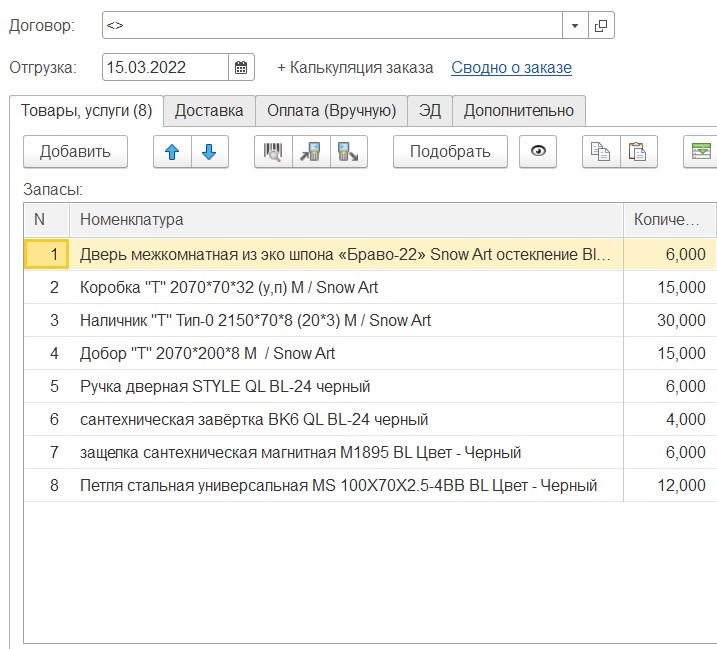Move selected row down with blue arrow
The width and height of the screenshot is (717, 649).
(x=209, y=152)
